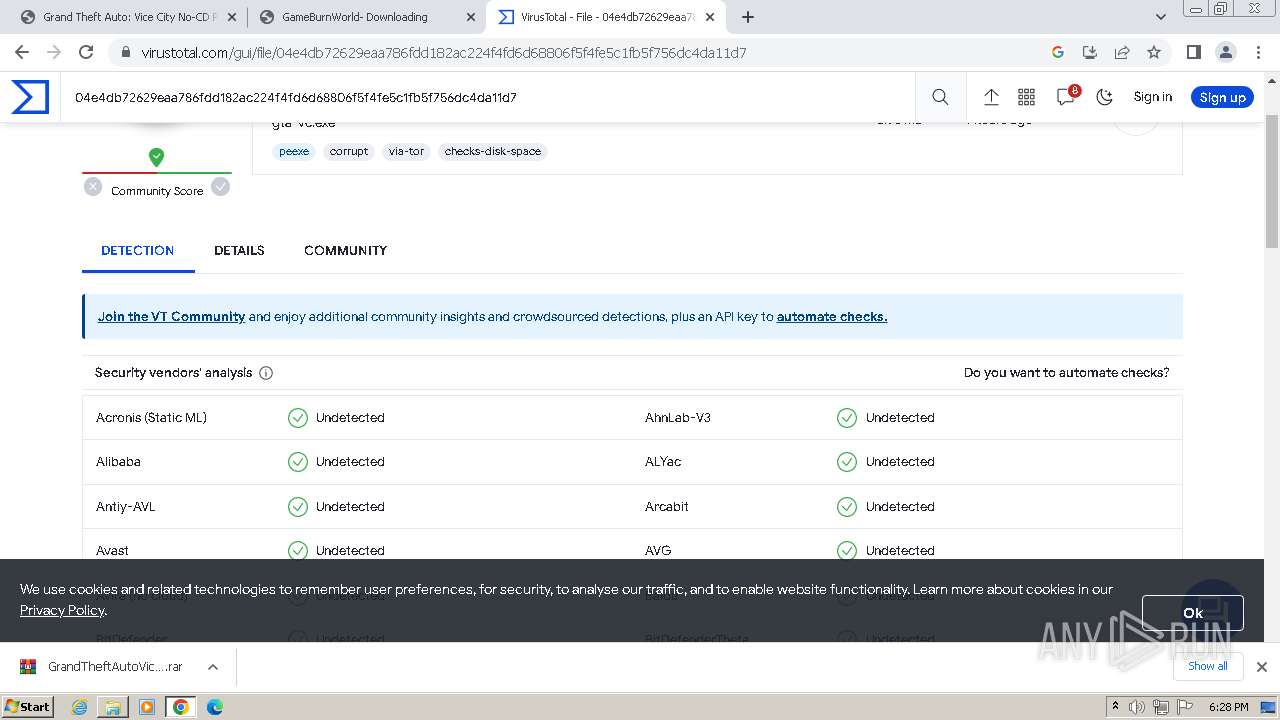Vote negative on community score X
1280x720 pixels.
coord(93,186)
